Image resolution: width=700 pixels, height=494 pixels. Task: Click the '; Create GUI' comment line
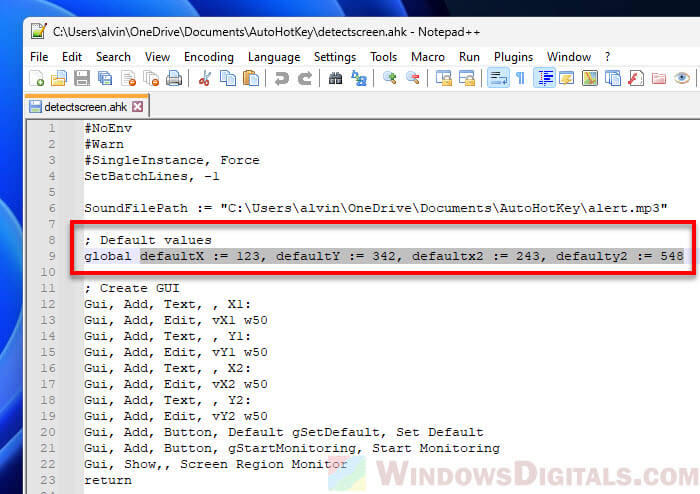point(132,288)
